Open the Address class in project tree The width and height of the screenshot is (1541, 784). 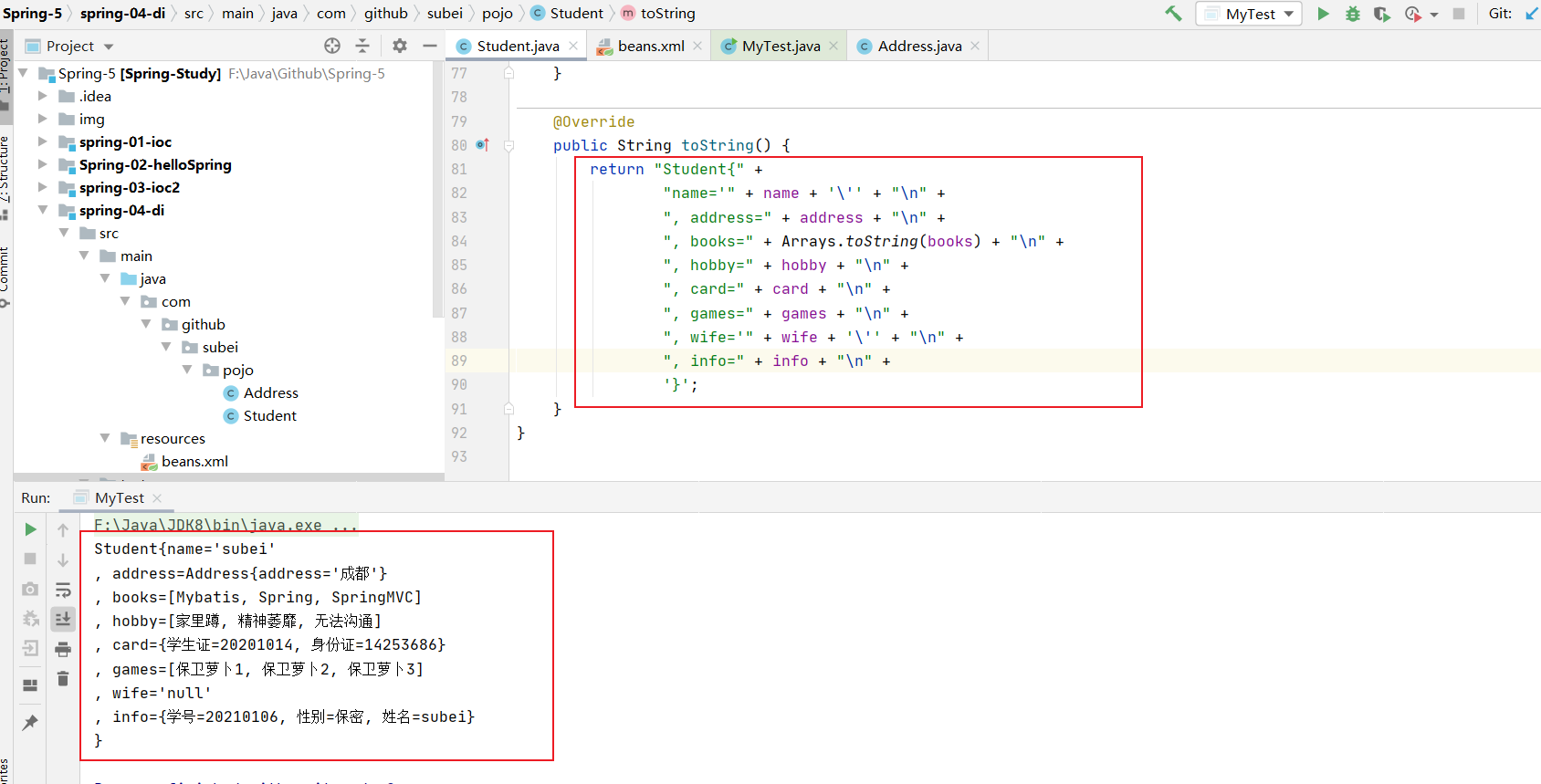270,392
